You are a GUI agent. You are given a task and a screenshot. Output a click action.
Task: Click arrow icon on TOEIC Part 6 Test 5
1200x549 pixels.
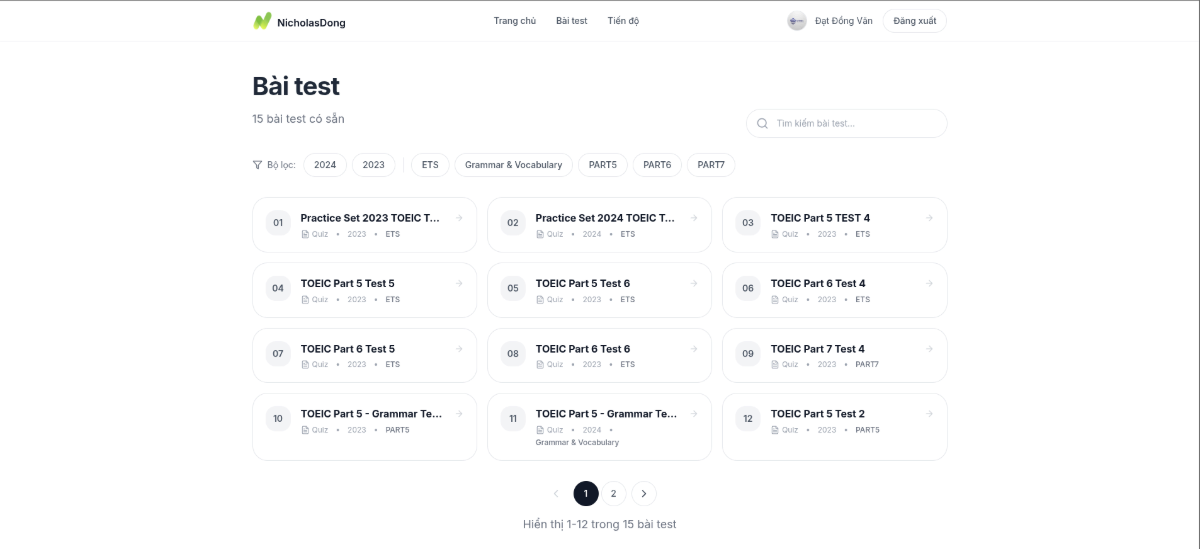click(459, 349)
